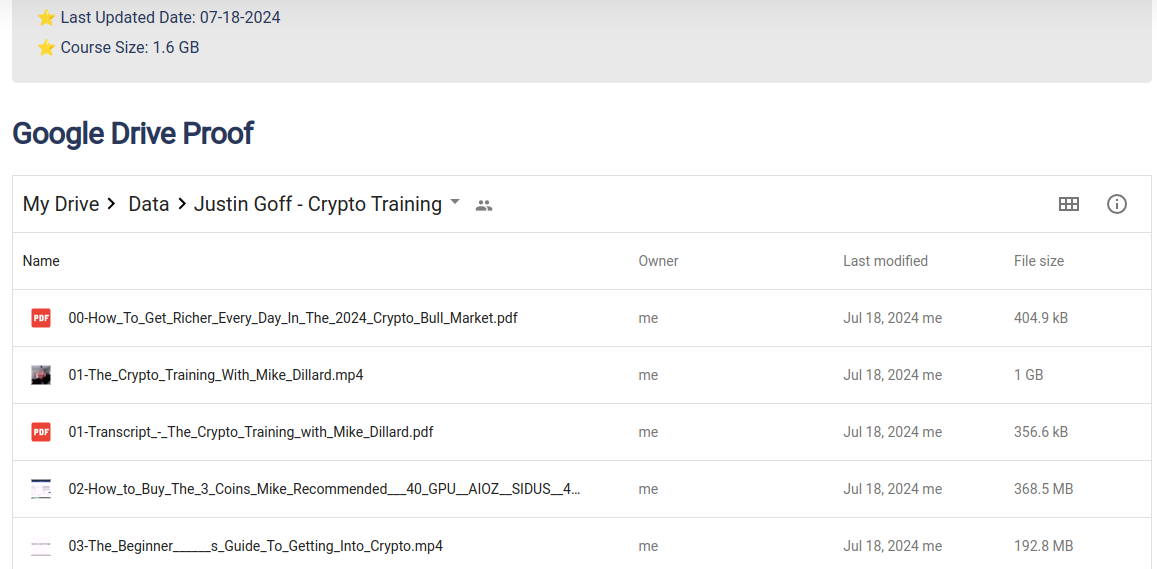1157x569 pixels.
Task: Click the 404.9 kB file size cell
Action: pyautogui.click(x=1041, y=318)
